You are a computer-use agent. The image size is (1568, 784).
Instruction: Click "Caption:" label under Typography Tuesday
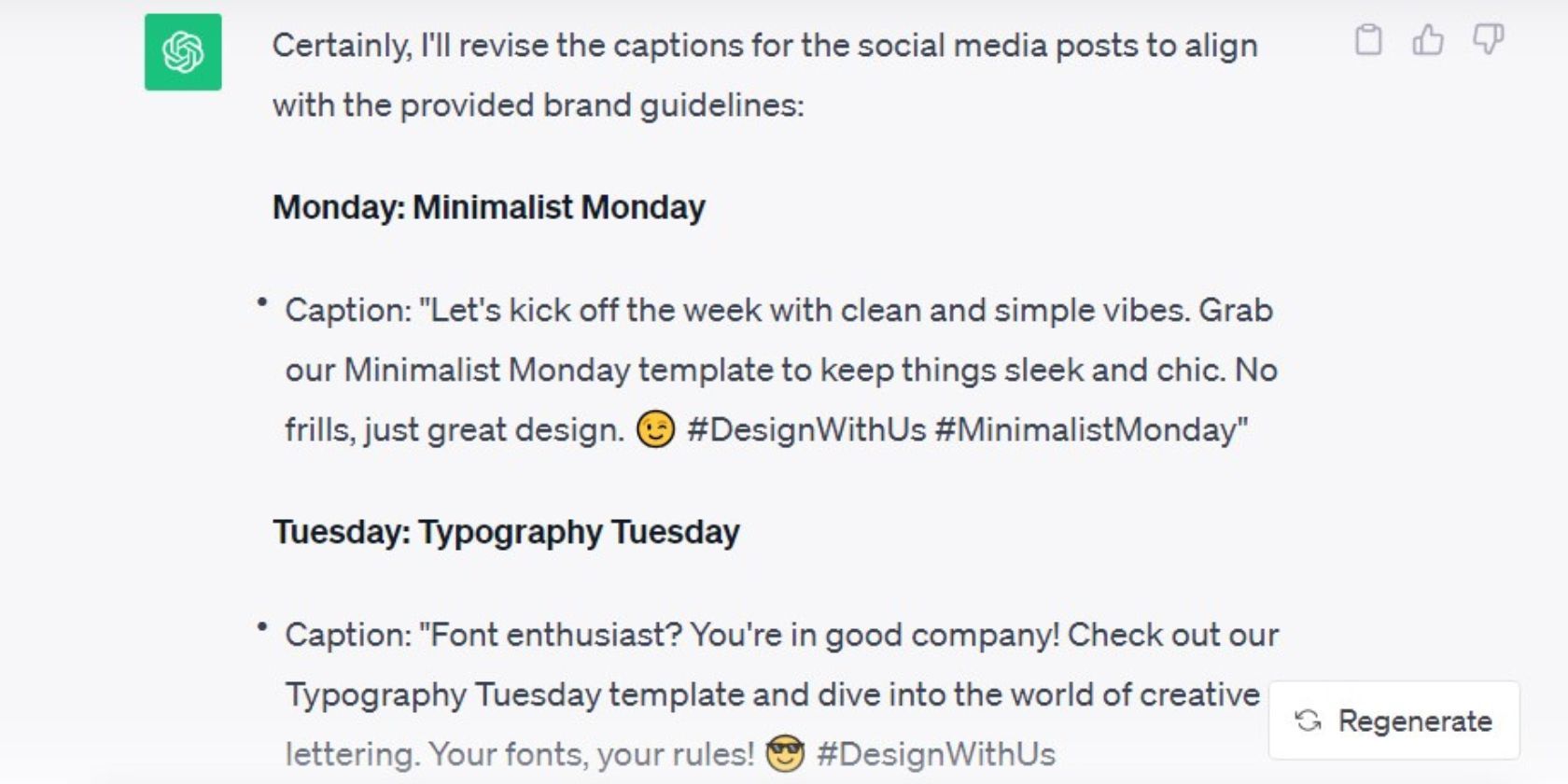point(347,635)
